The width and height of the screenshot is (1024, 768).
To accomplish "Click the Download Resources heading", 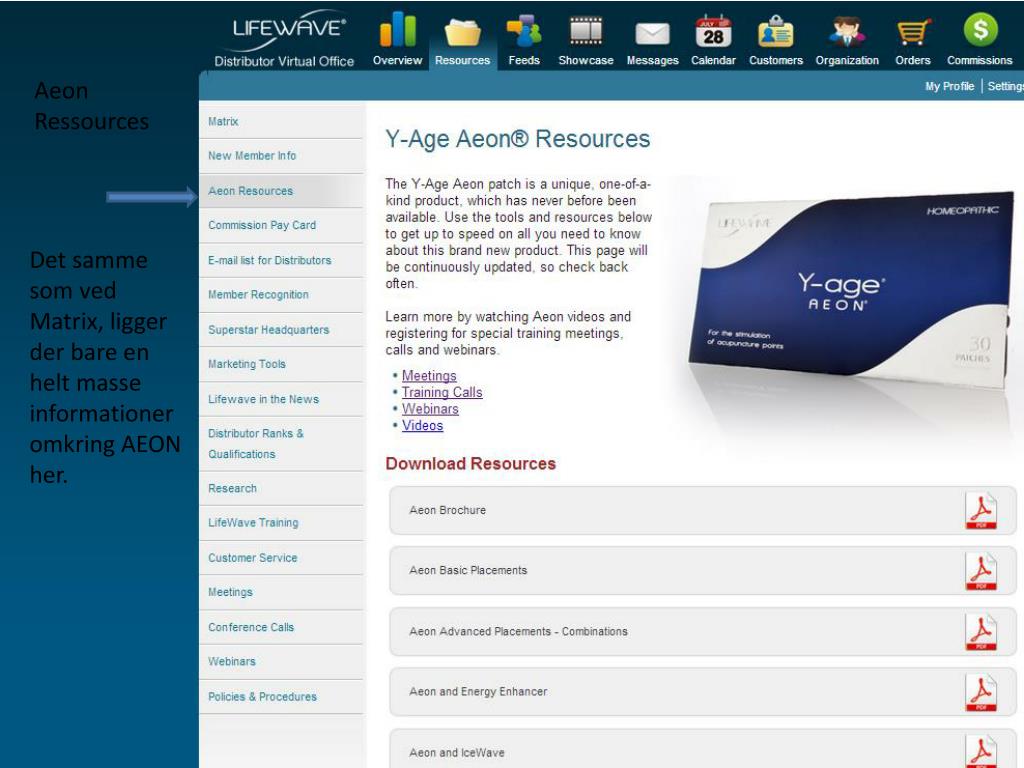I will [471, 464].
